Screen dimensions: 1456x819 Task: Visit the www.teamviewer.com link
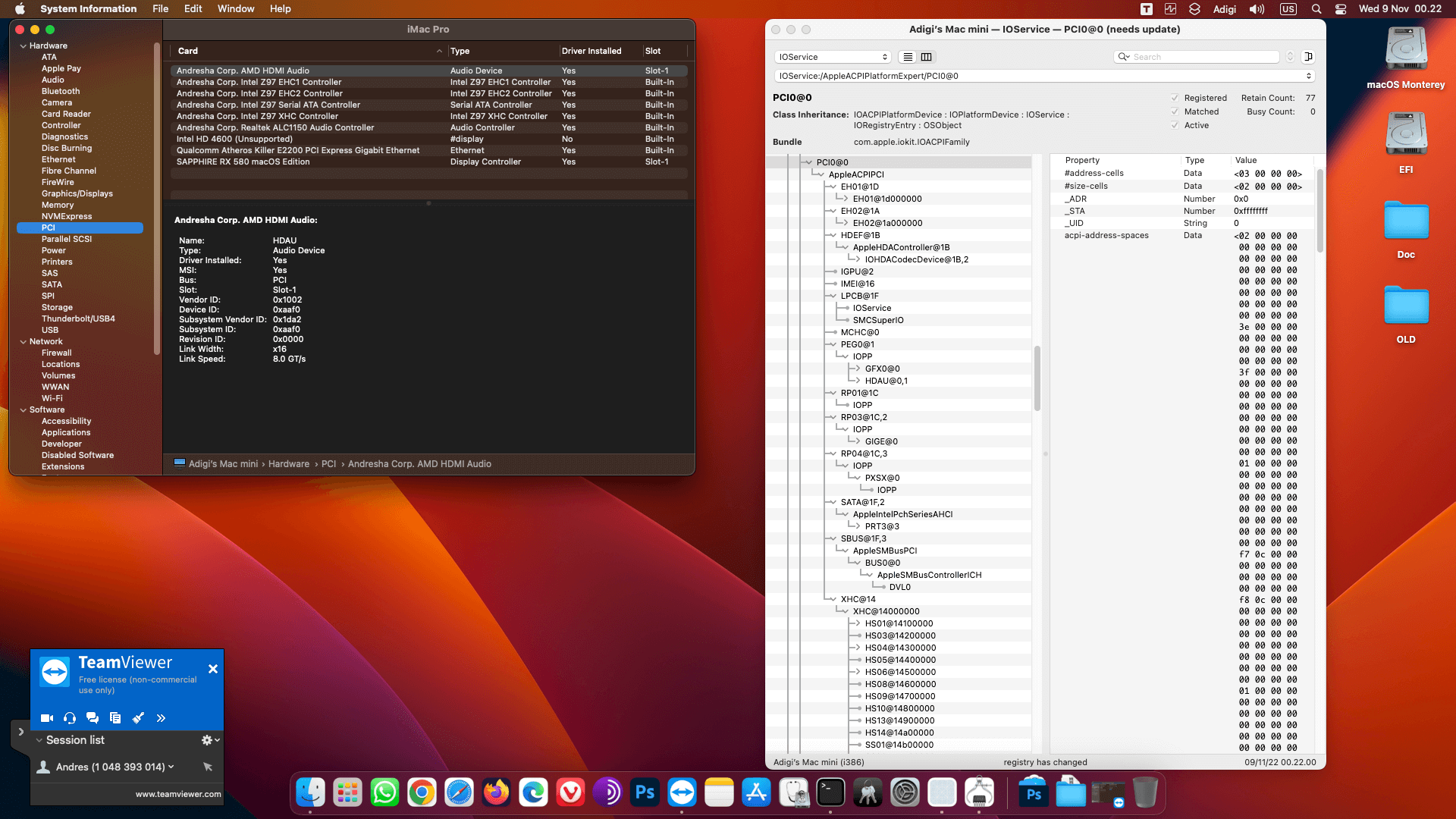pos(178,794)
